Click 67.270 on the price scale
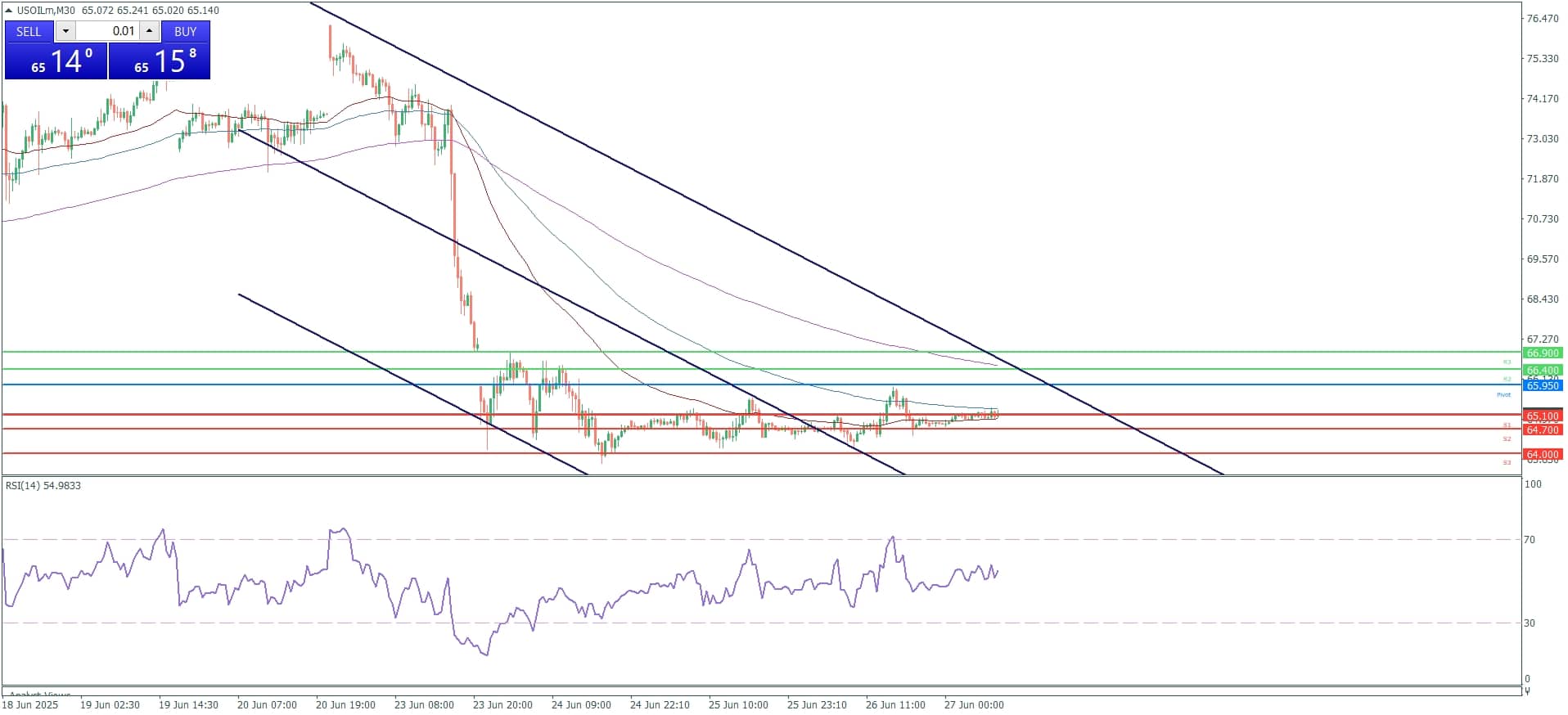Screen dimensions: 1568x715 pos(1543,339)
